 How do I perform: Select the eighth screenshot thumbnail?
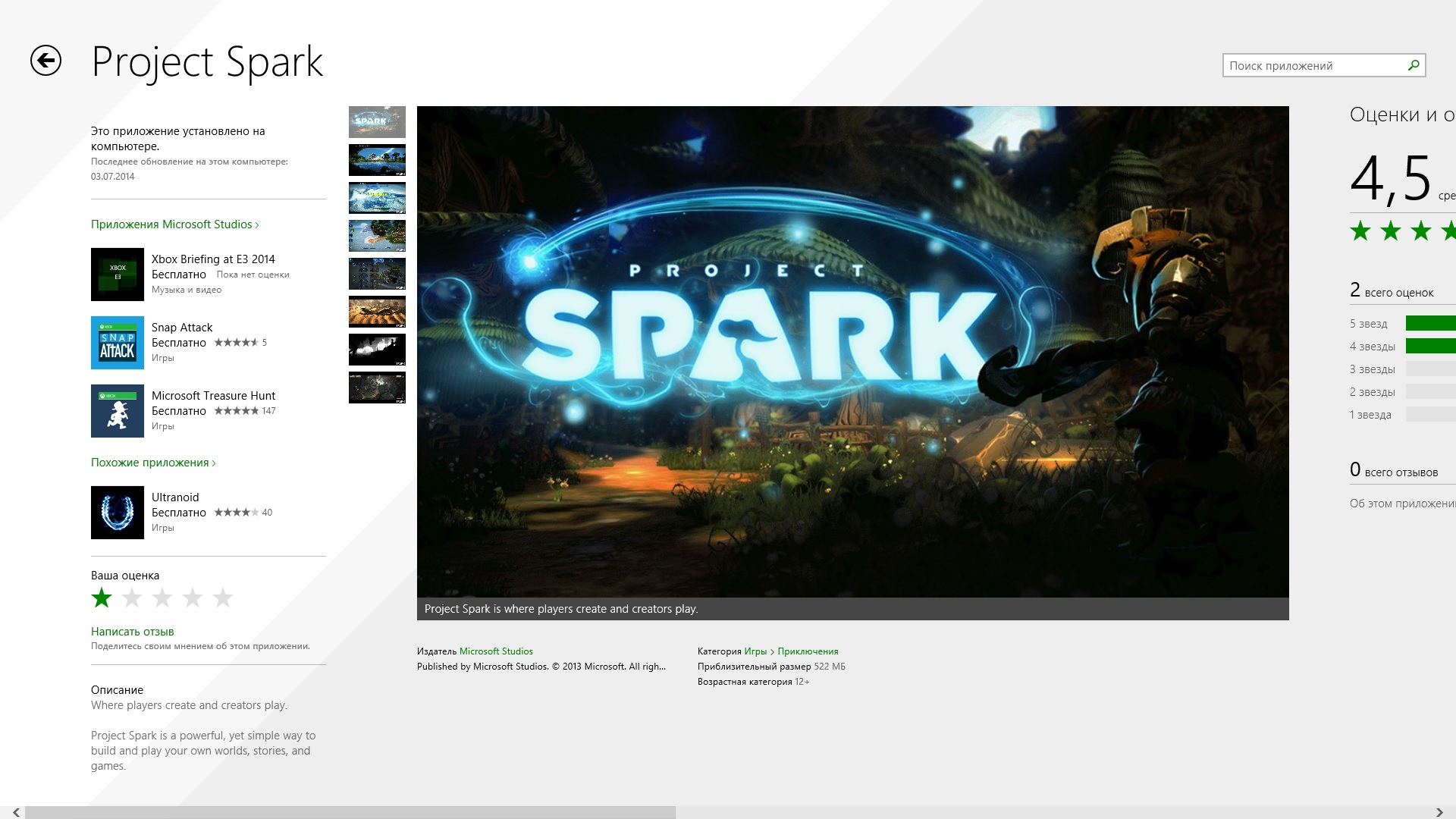377,388
